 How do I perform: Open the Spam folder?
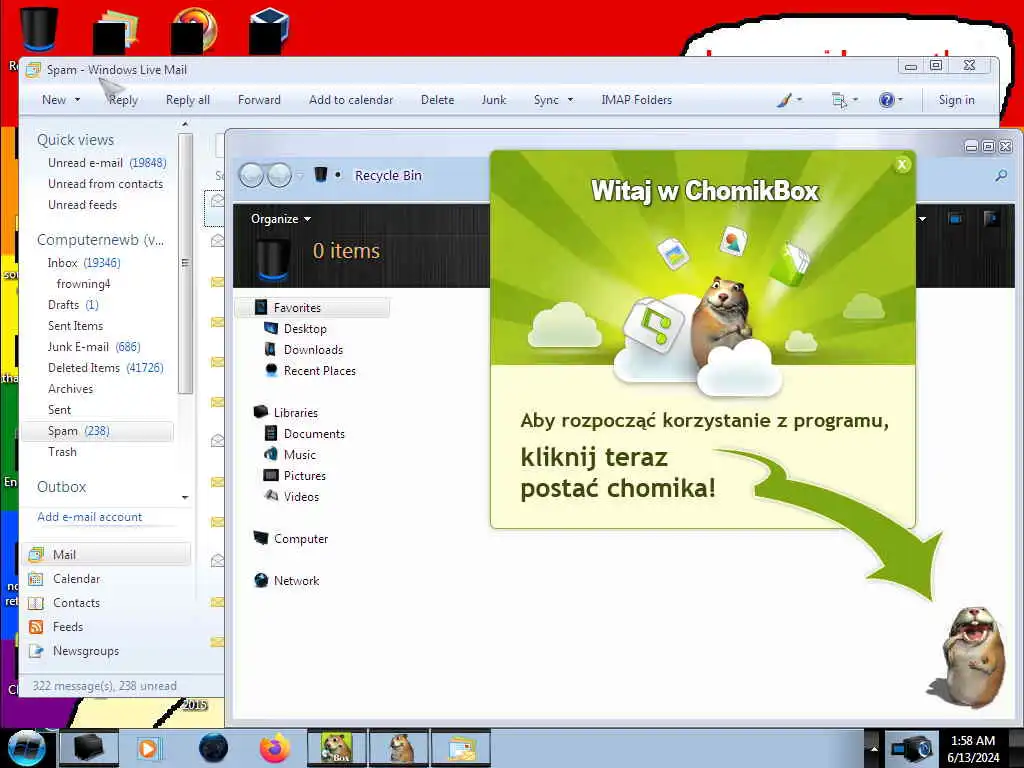[98, 431]
